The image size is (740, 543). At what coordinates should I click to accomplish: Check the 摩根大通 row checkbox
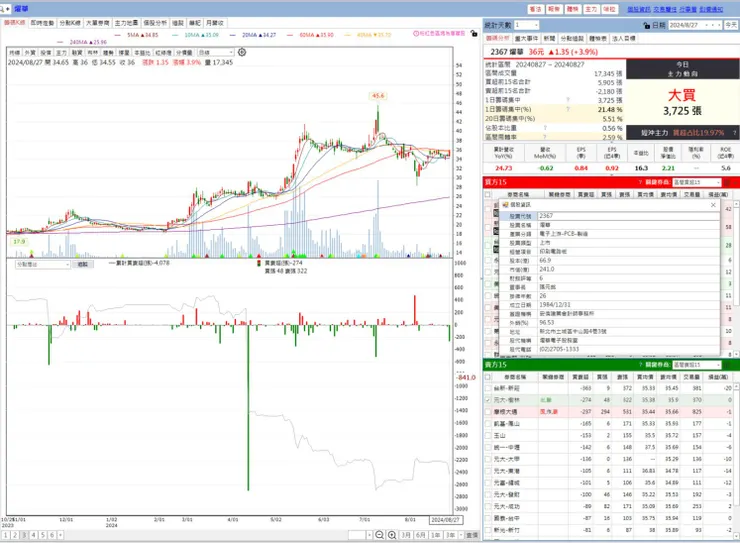click(488, 412)
